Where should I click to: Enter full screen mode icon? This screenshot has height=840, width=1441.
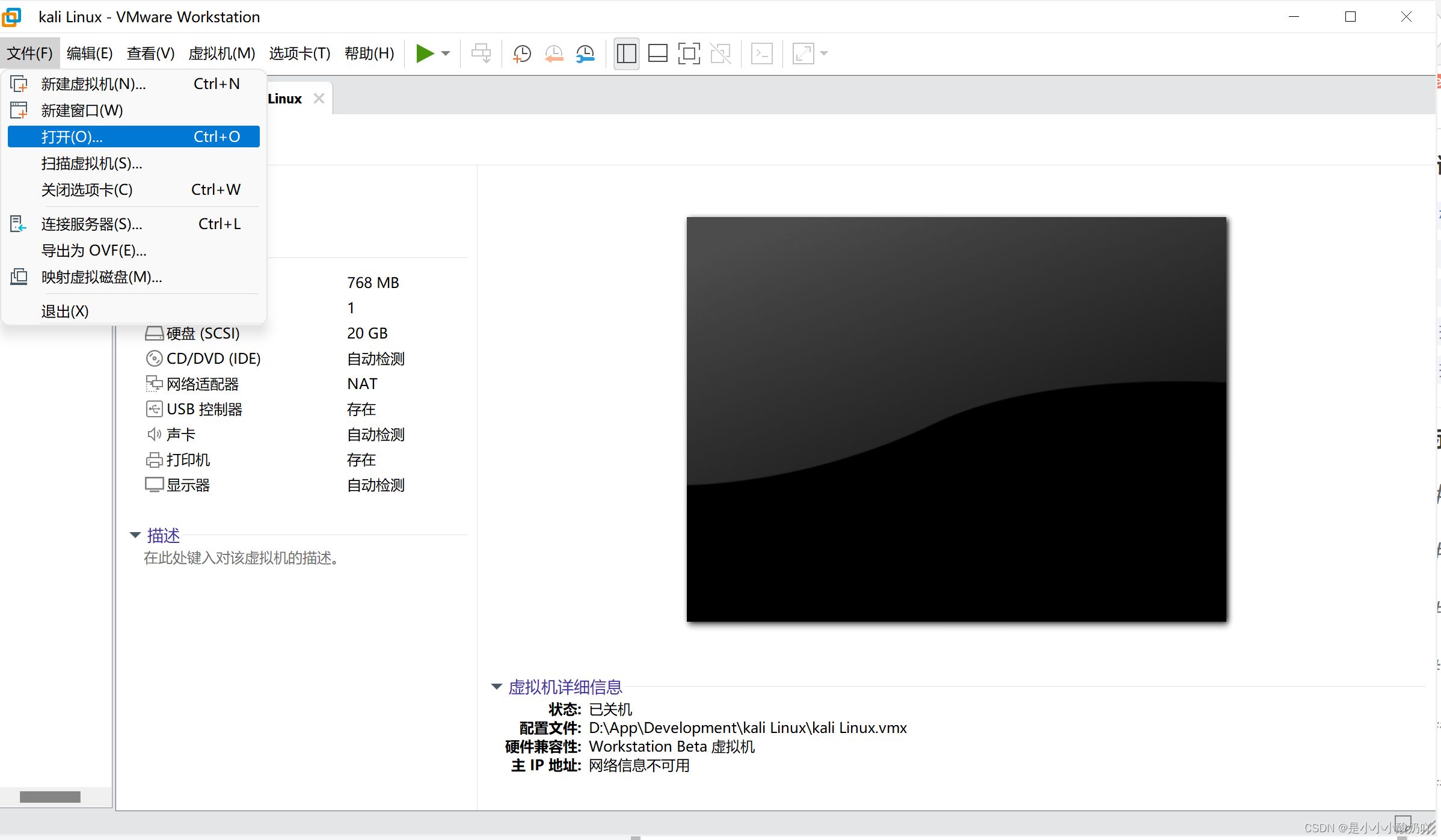coord(689,54)
